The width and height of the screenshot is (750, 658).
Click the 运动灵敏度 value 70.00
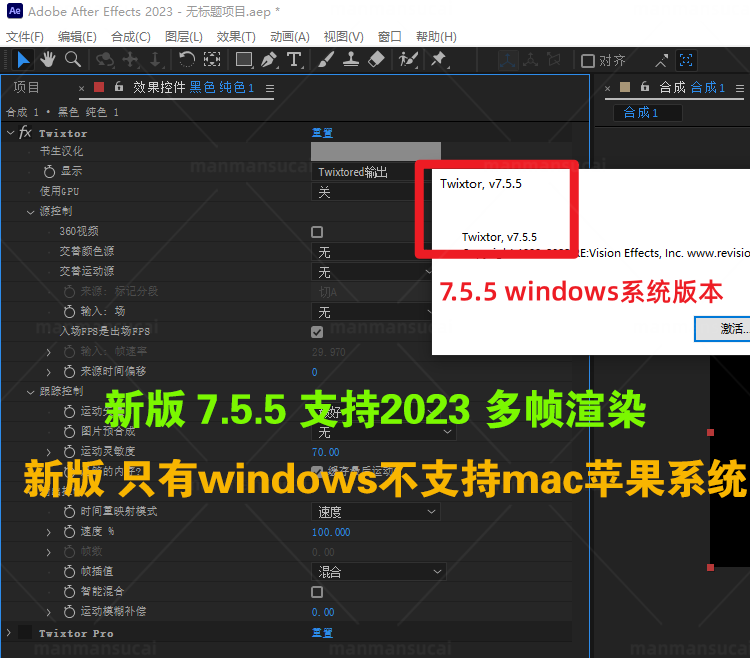tap(326, 452)
